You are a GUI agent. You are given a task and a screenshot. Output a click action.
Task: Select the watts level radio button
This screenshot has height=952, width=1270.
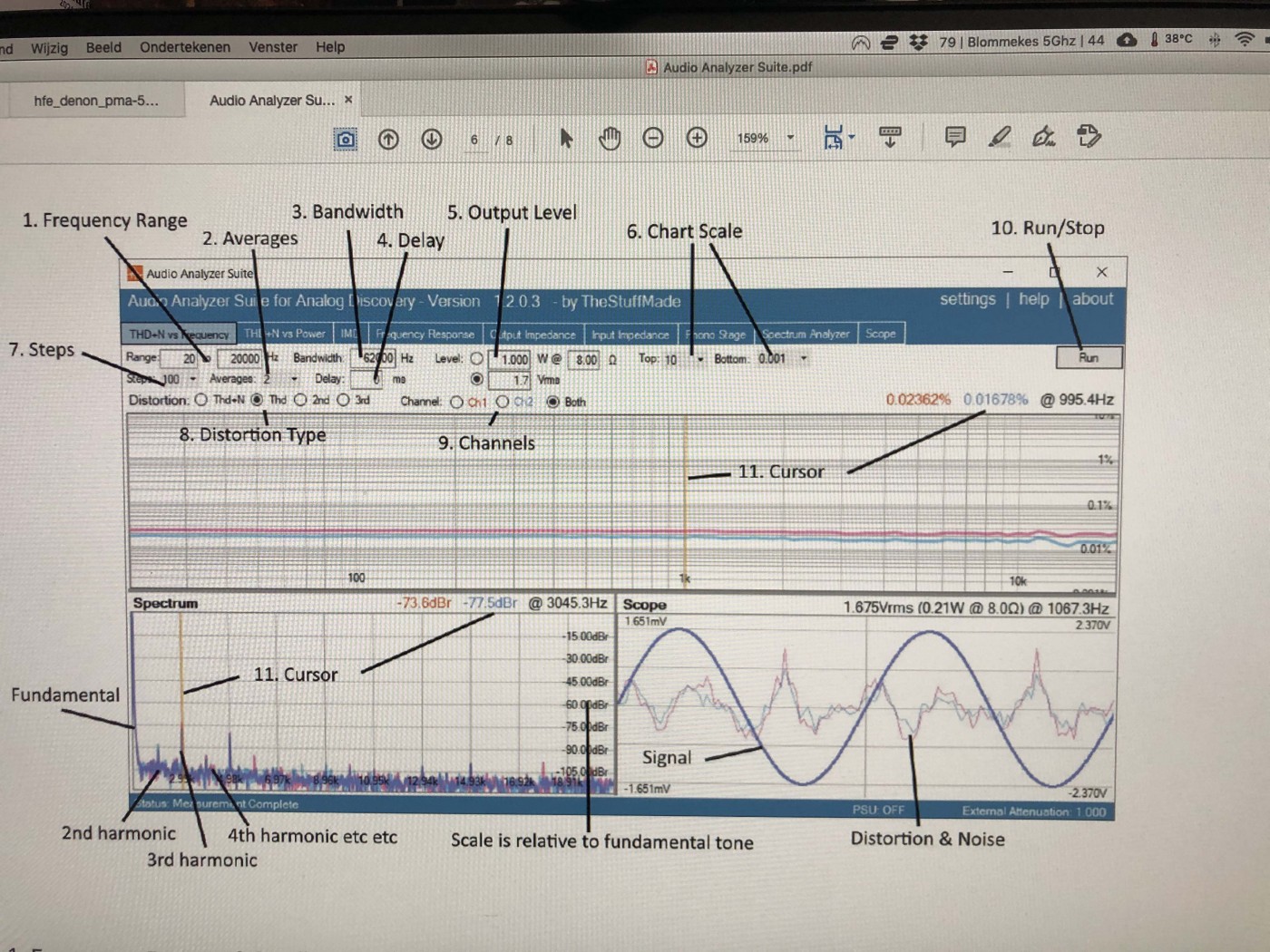point(476,359)
